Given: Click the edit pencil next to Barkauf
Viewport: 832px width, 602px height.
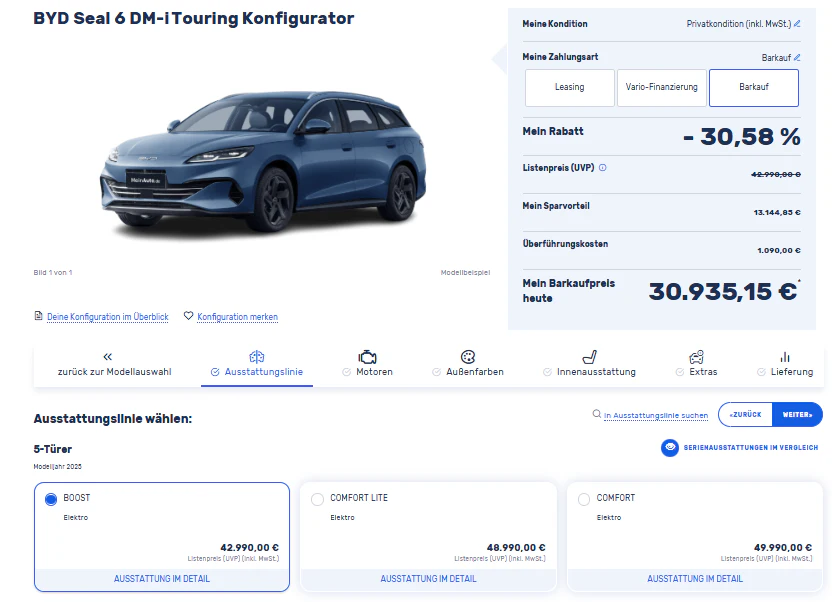Looking at the screenshot, I should coord(797,57).
